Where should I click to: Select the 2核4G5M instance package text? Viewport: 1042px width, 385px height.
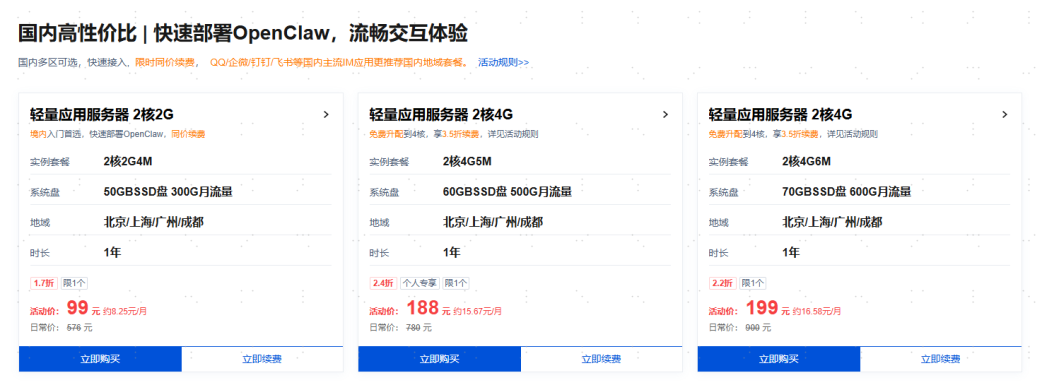468,162
